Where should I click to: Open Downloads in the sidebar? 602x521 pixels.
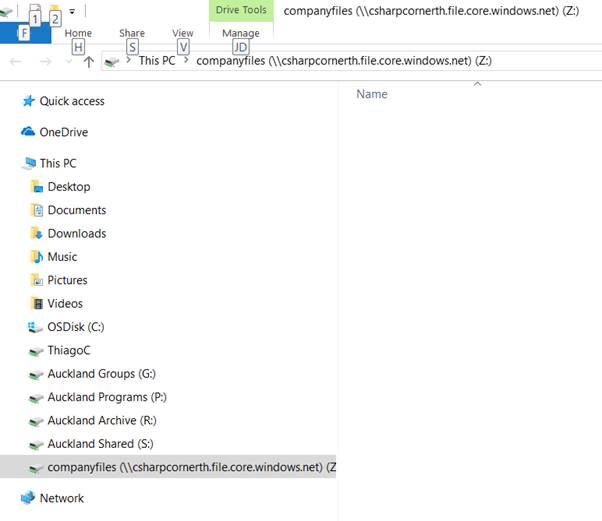[x=77, y=233]
